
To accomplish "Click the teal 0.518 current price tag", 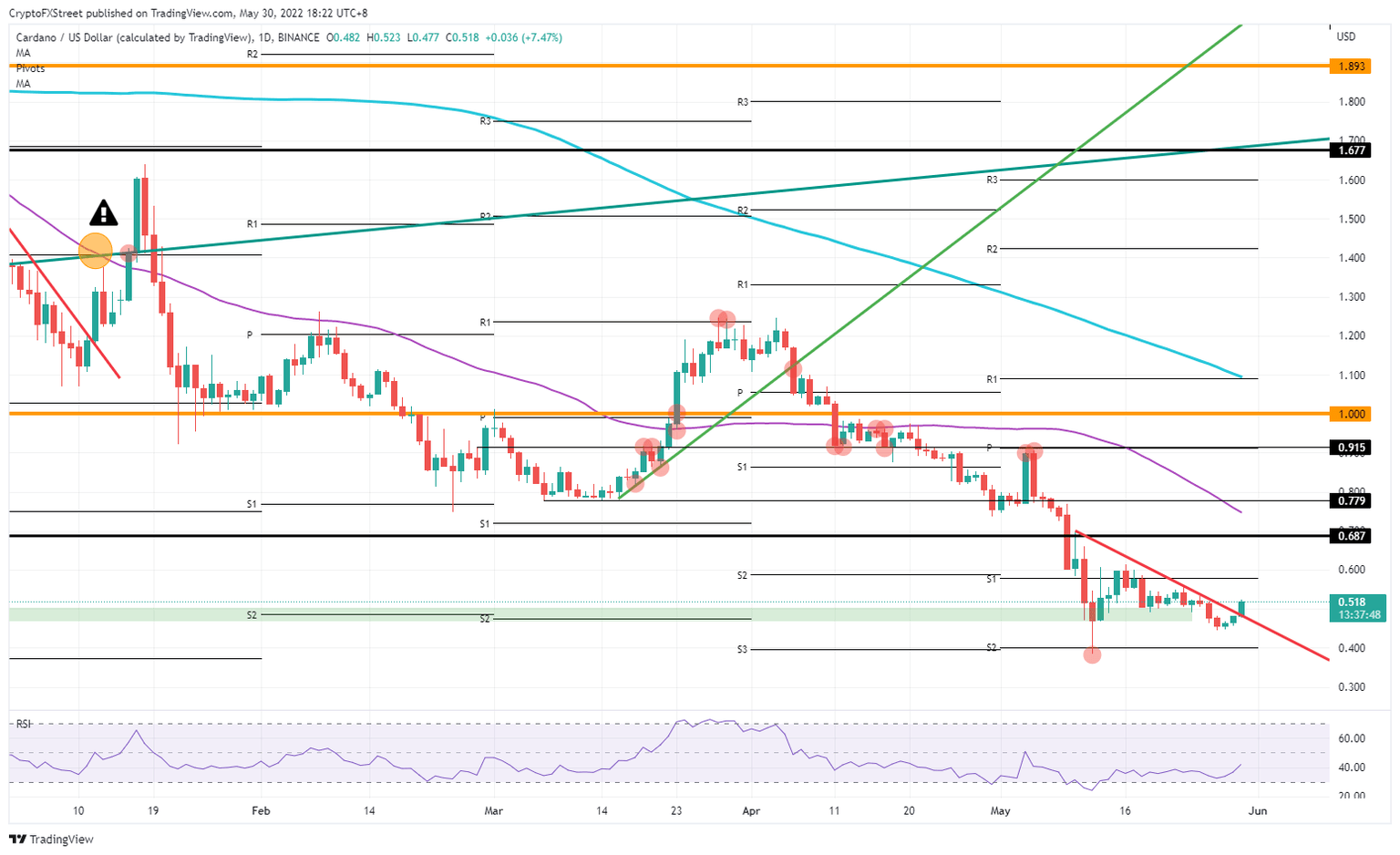I will [x=1351, y=602].
